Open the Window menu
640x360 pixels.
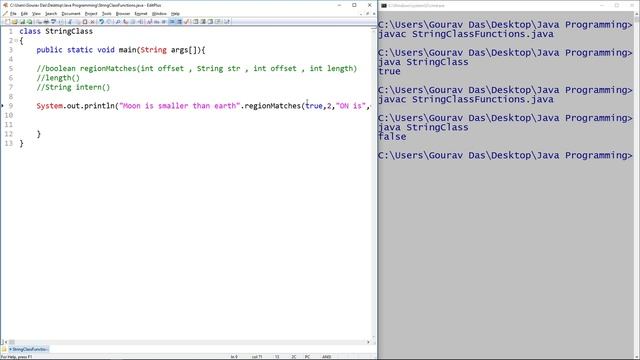(x=159, y=14)
